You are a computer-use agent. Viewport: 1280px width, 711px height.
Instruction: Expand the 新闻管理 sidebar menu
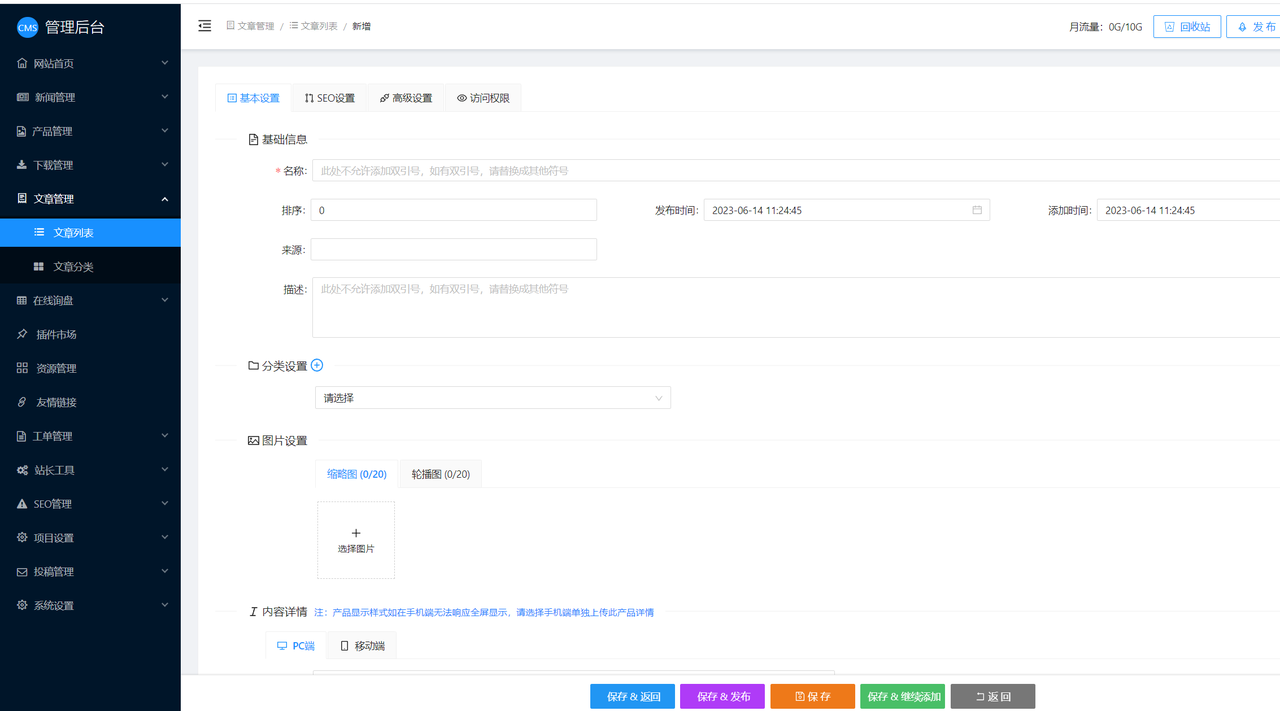tap(62, 96)
